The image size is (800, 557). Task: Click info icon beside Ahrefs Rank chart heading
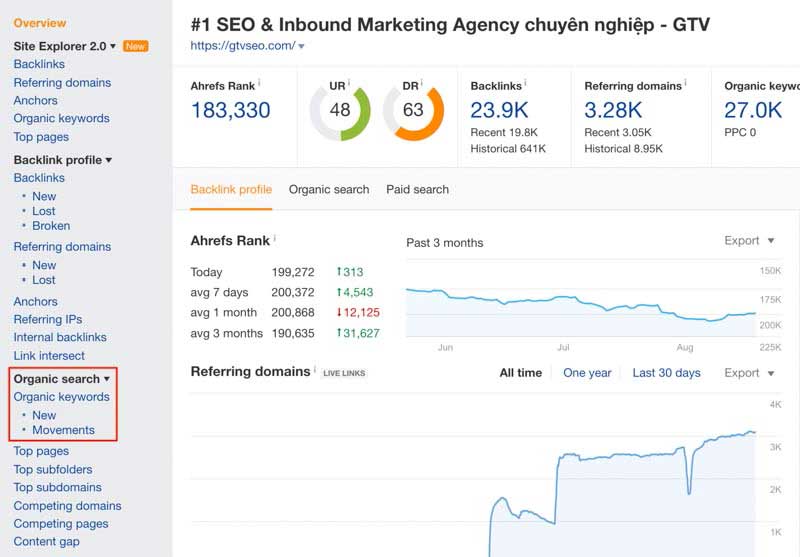275,239
